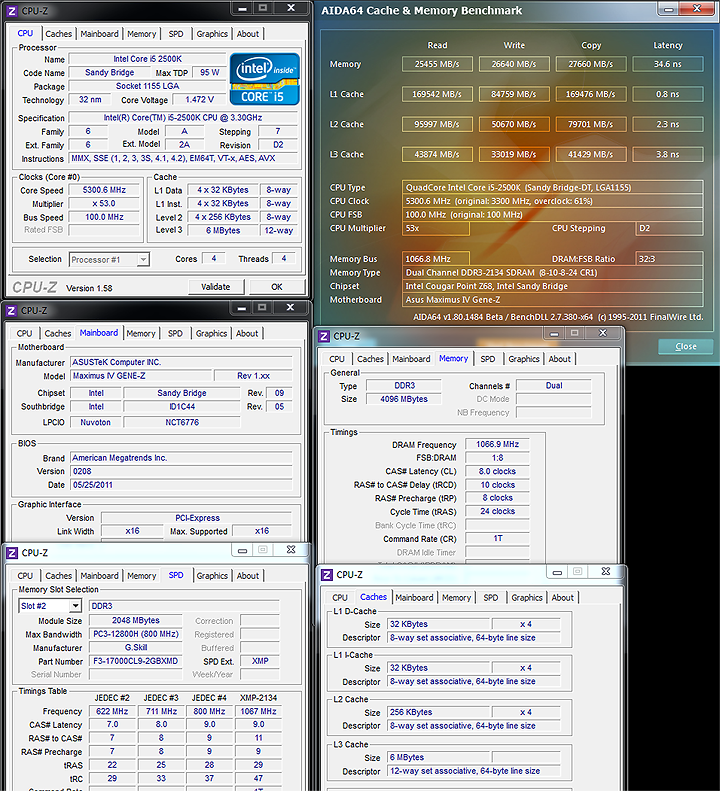
Task: Open SPD tab in top CPU-Z window
Action: click(x=176, y=34)
